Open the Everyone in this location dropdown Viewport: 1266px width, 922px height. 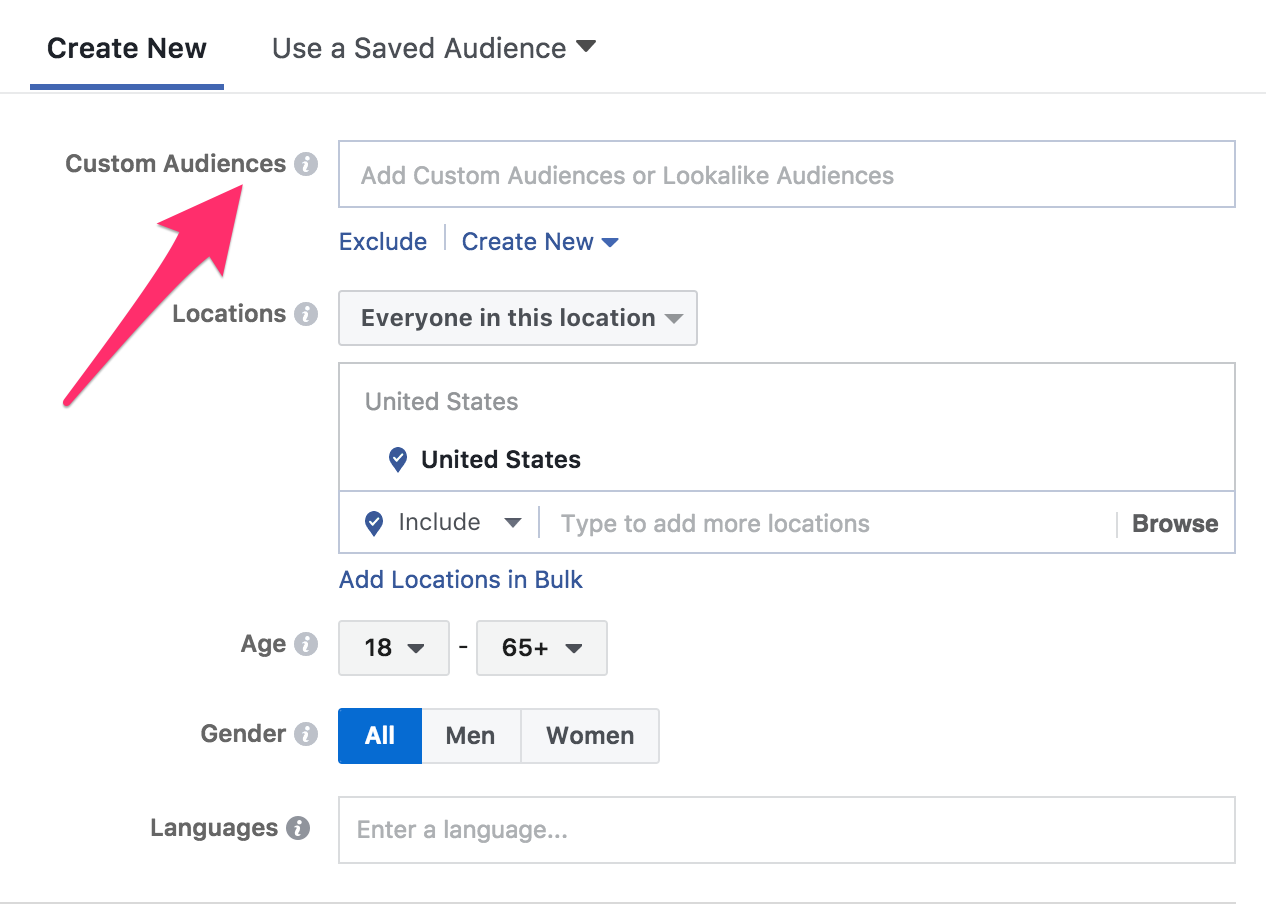pos(517,317)
